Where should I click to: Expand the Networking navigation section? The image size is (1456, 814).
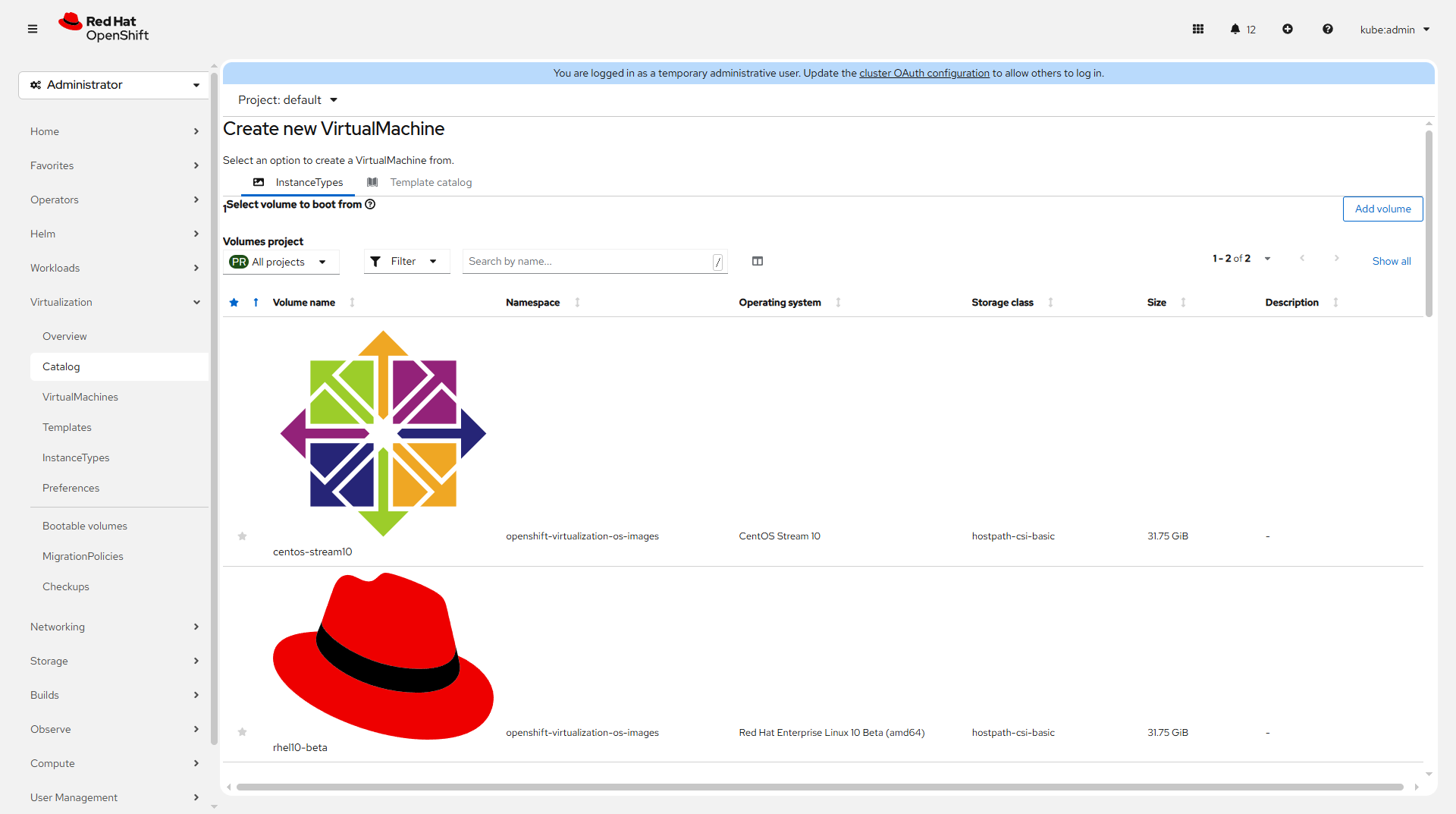tap(114, 627)
